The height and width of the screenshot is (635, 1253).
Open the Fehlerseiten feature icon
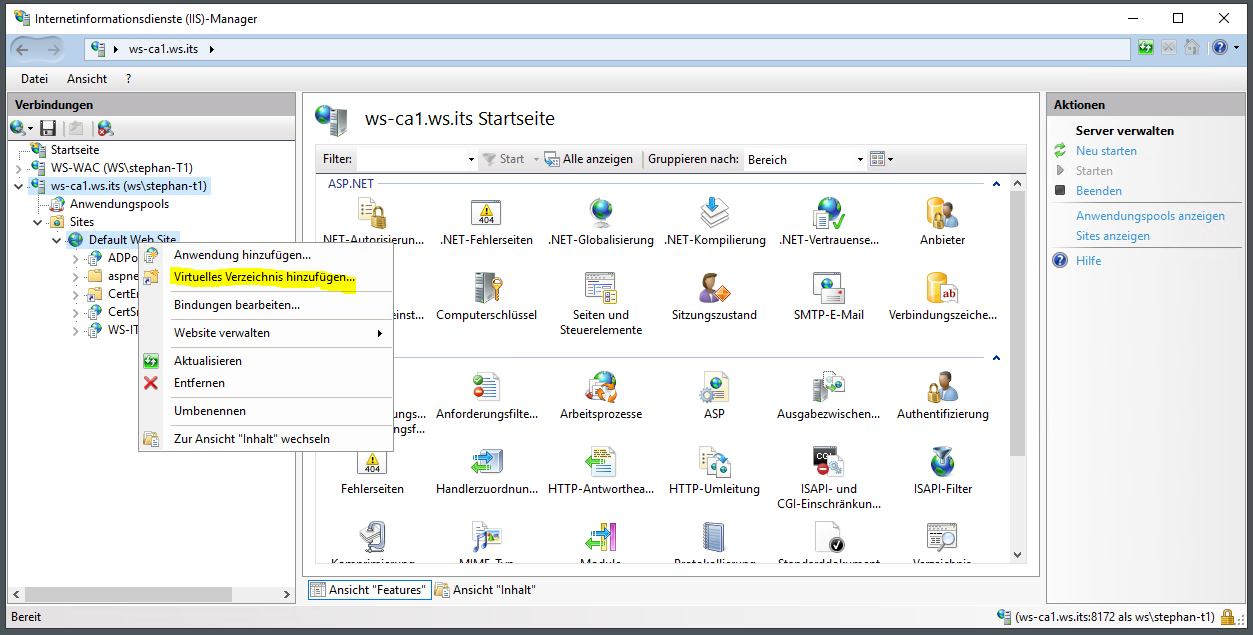pyautogui.click(x=372, y=462)
